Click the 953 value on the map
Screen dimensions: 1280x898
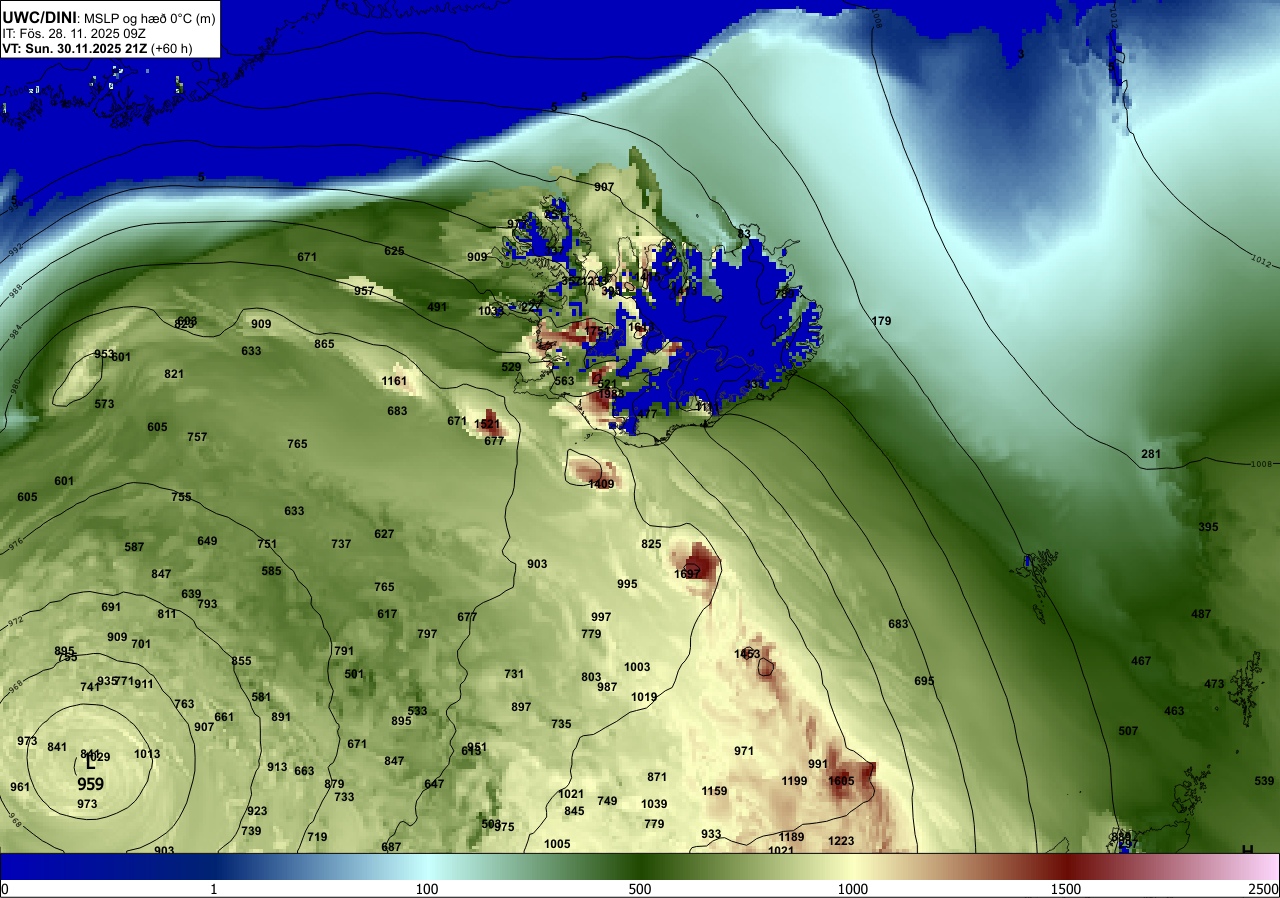pyautogui.click(x=104, y=354)
